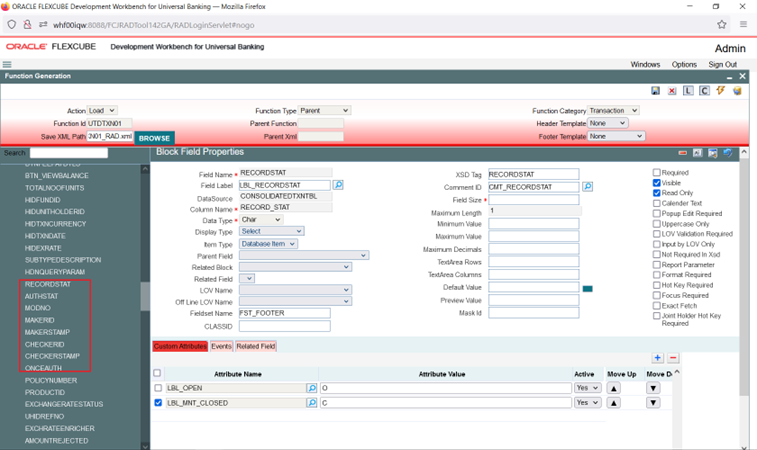757x450 pixels.
Task: Open the LOV Name dropdown
Action: pyautogui.click(x=295, y=290)
